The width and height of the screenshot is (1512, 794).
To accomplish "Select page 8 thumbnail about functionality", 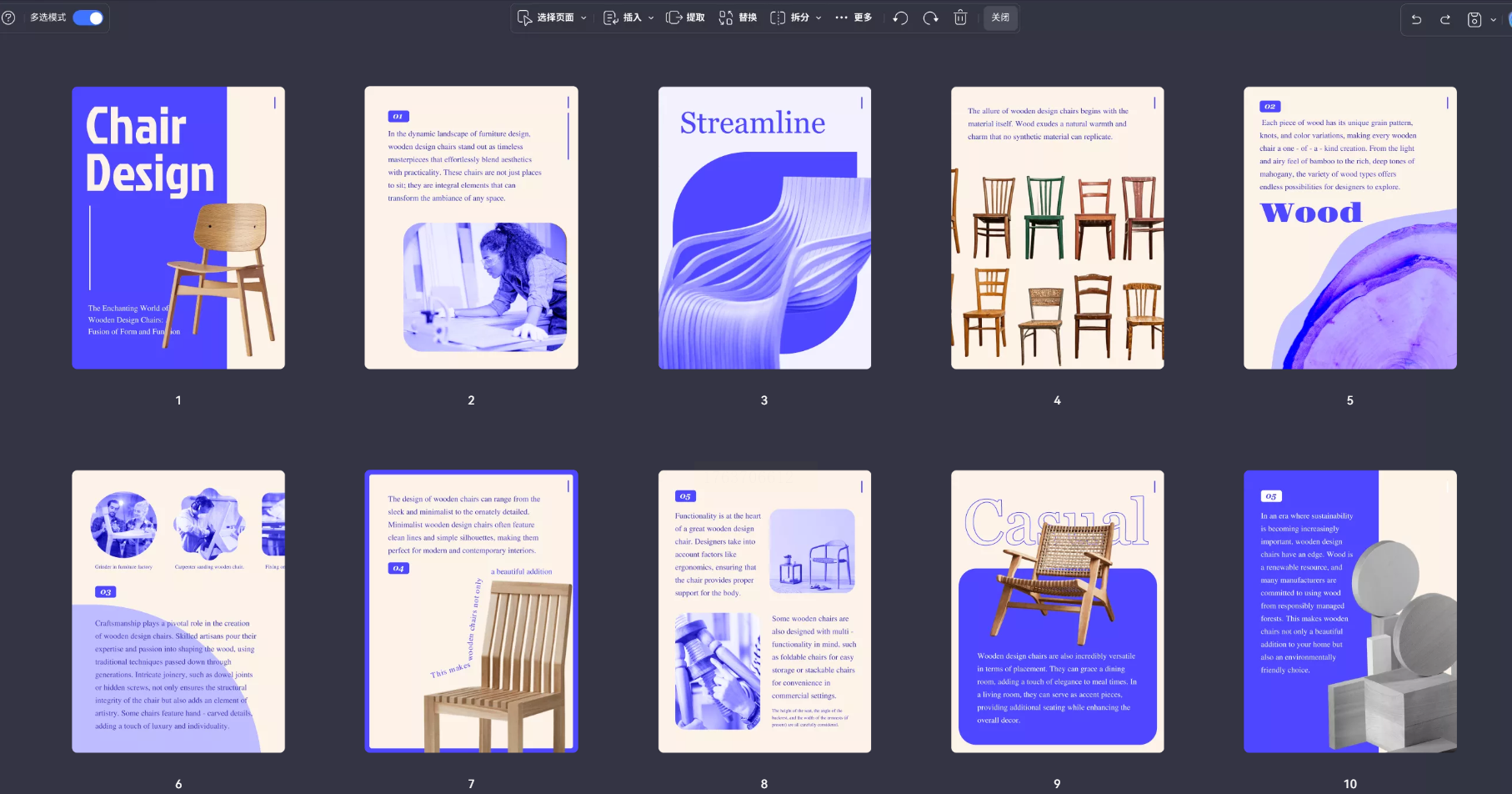I will click(764, 611).
